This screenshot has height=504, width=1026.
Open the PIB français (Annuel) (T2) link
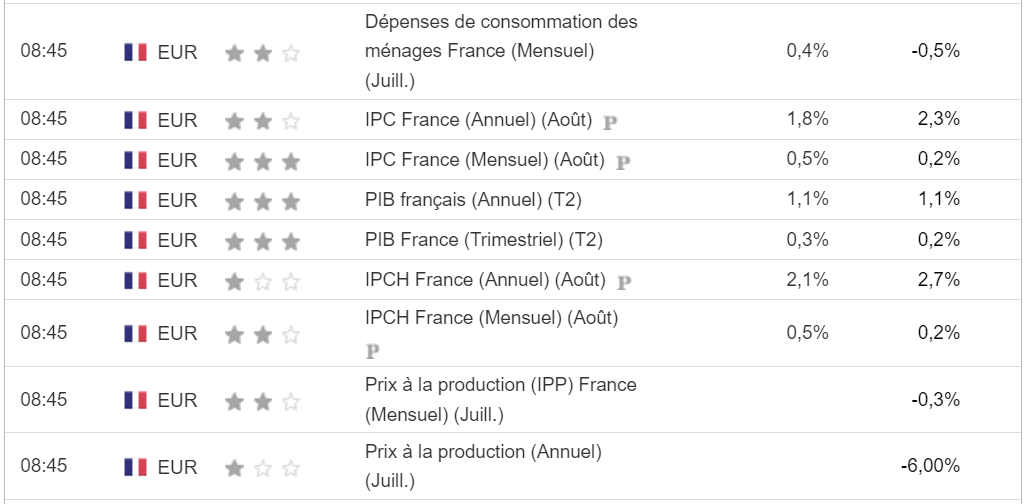(473, 200)
